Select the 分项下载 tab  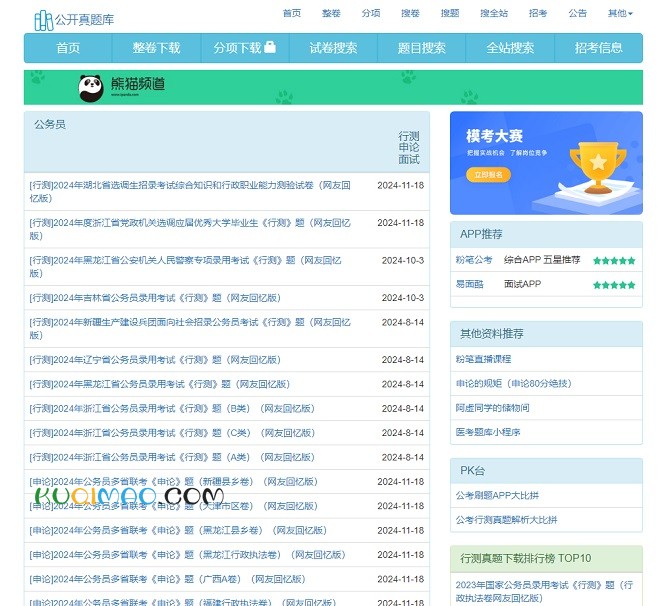point(245,48)
